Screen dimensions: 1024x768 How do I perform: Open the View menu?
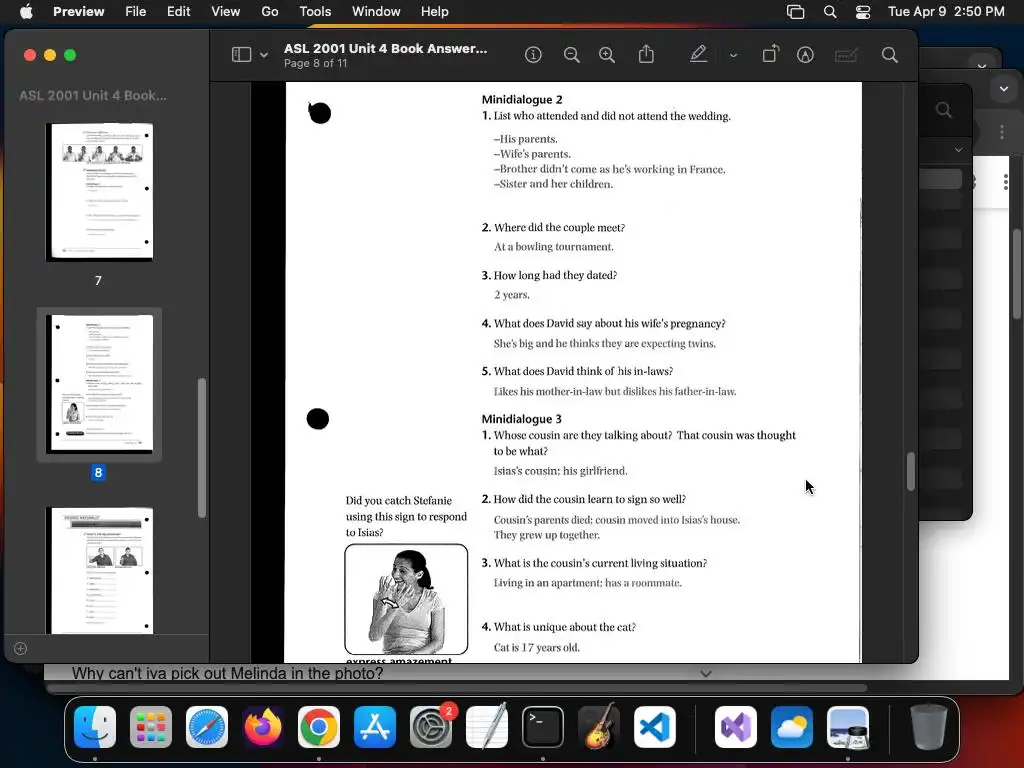[x=225, y=11]
